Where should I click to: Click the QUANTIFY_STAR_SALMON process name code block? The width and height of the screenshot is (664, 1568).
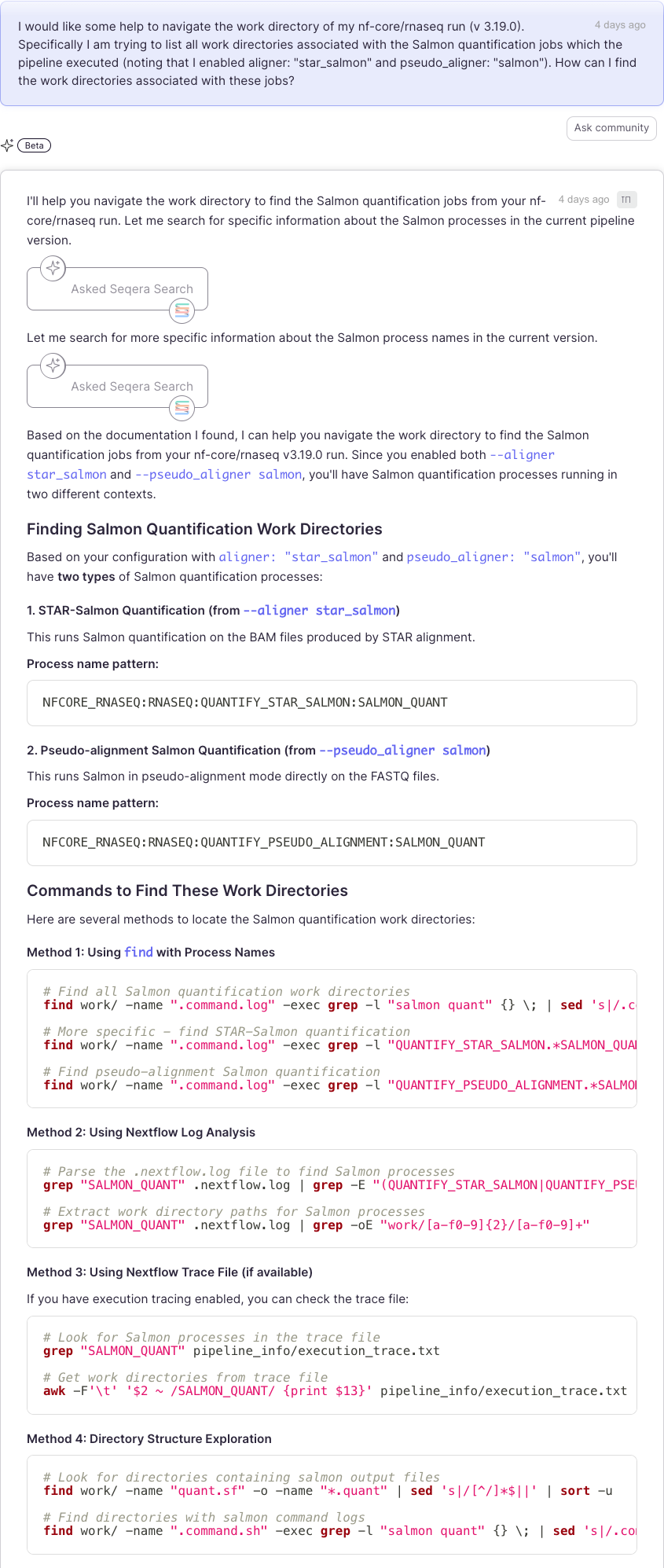click(x=332, y=703)
